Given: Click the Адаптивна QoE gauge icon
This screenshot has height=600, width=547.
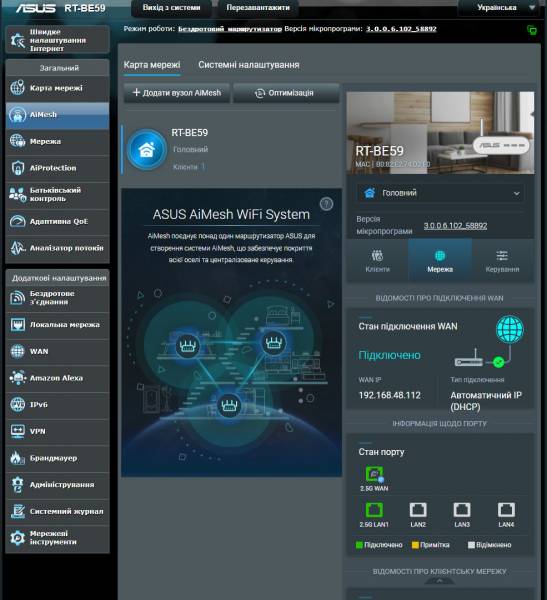Looking at the screenshot, I should click(x=17, y=221).
